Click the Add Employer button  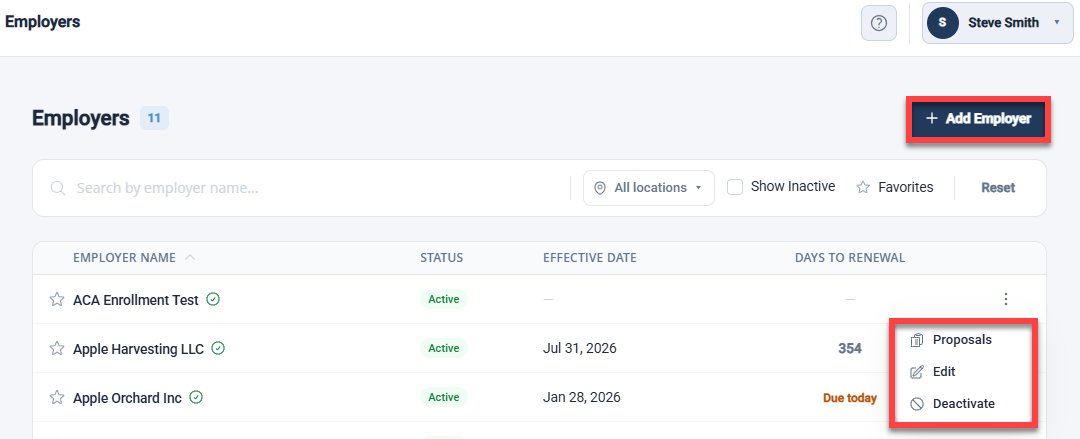pyautogui.click(x=978, y=119)
